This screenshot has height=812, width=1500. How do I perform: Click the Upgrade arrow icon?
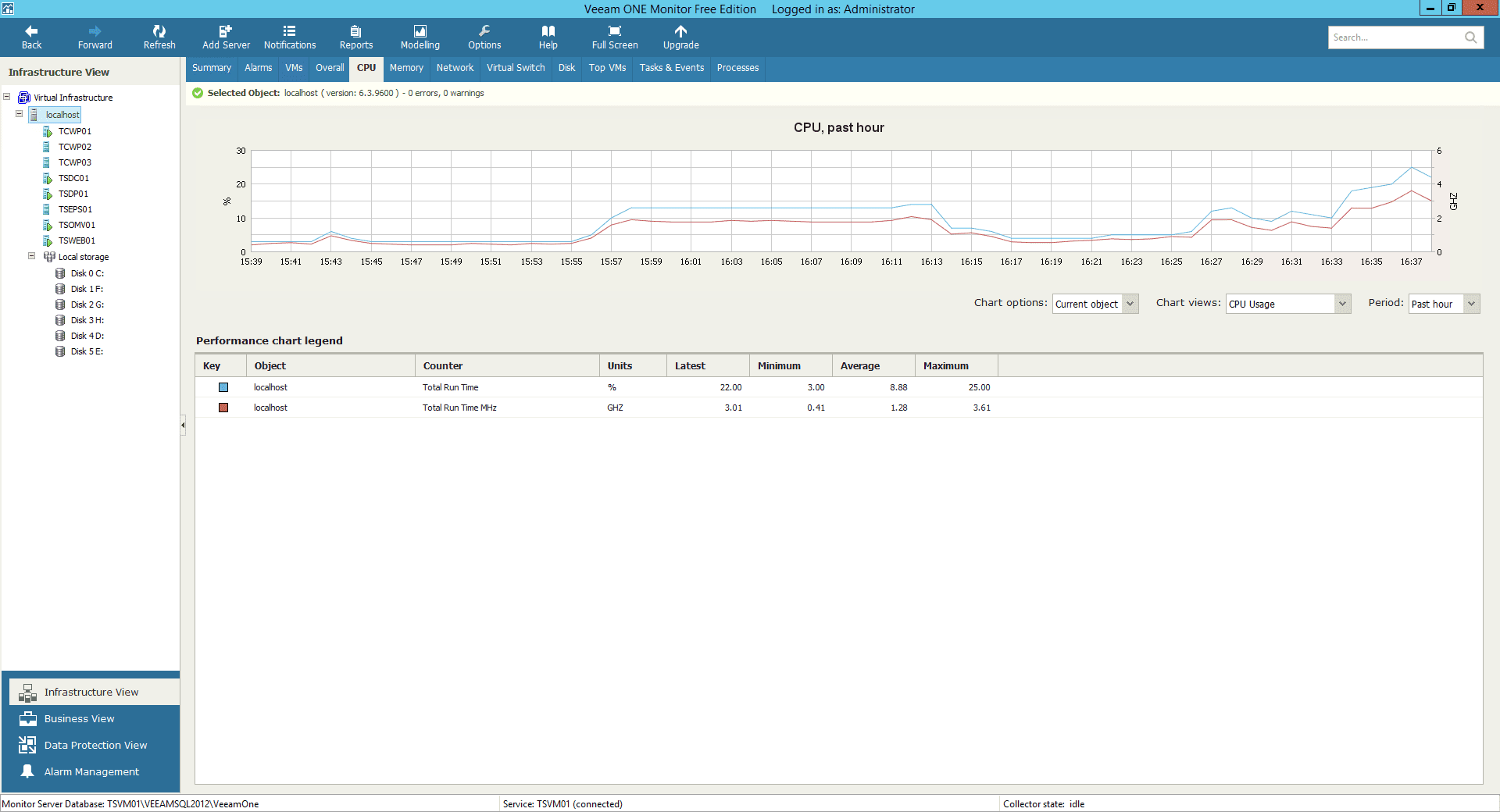click(x=681, y=31)
